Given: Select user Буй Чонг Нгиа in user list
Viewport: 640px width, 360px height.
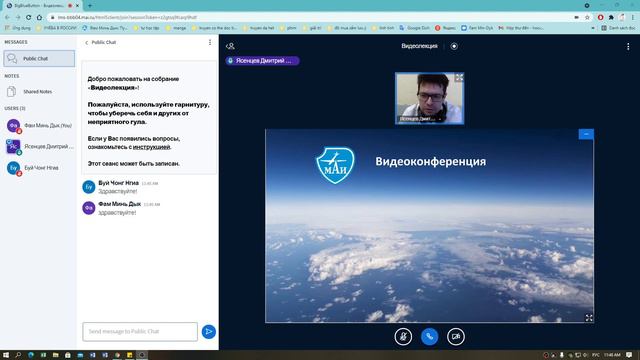Looking at the screenshot, I should pyautogui.click(x=39, y=168).
